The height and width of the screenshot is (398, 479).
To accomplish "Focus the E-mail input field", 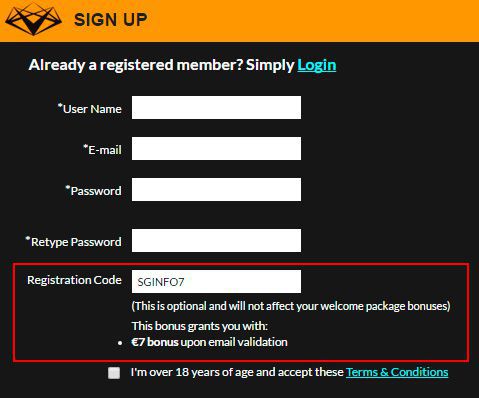I will (x=216, y=148).
